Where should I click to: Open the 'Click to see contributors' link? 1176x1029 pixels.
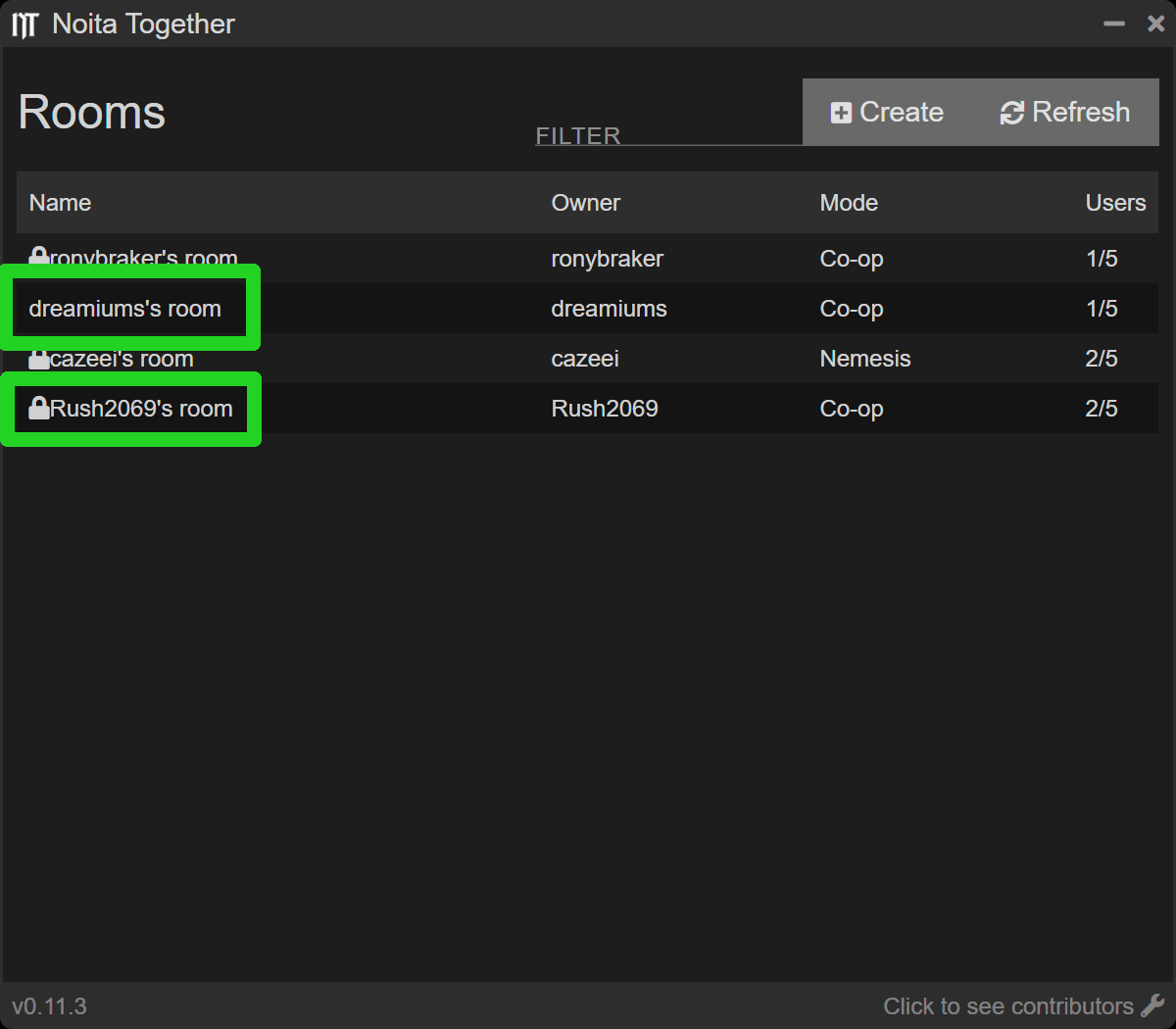1007,1006
